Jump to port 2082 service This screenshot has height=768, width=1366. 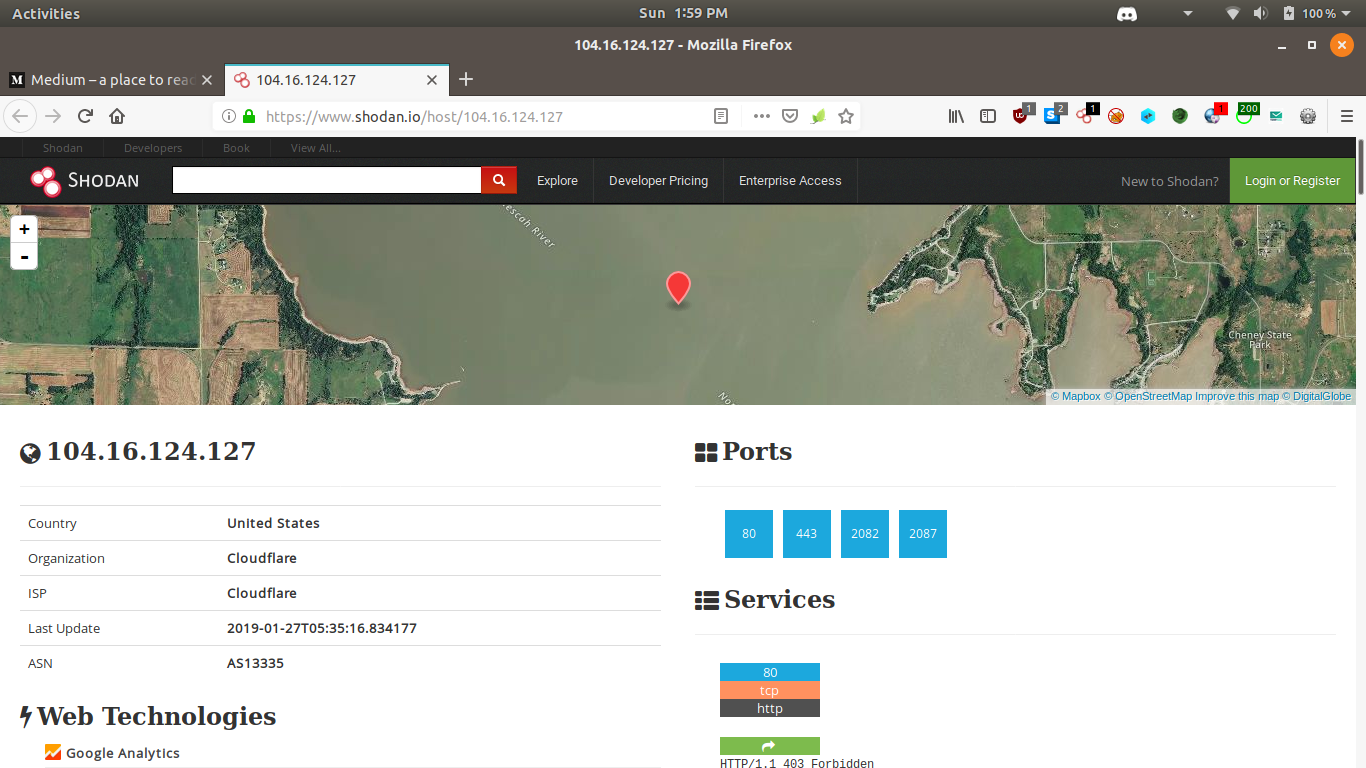pos(865,534)
